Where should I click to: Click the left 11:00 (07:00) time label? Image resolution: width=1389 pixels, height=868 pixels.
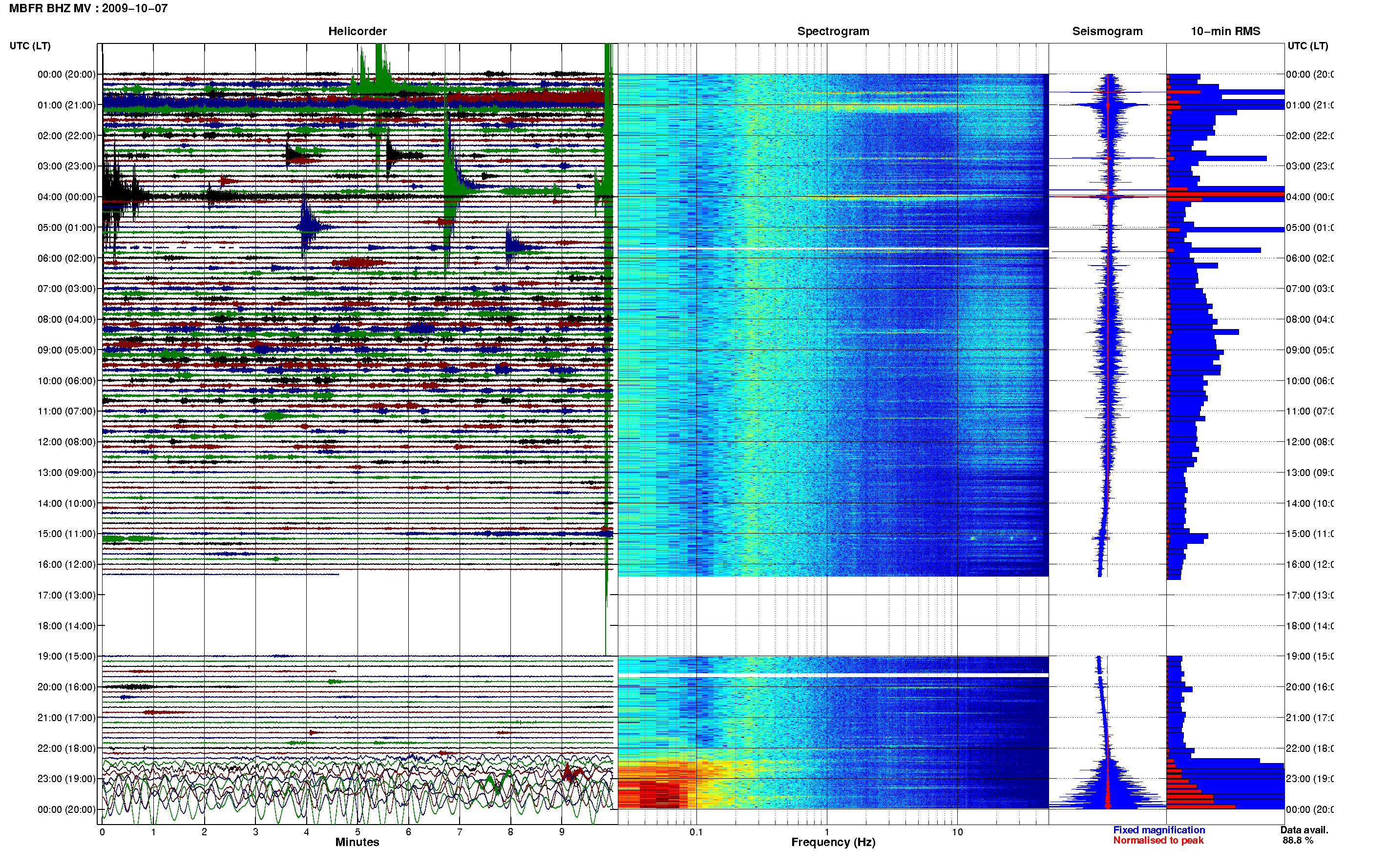[66, 411]
